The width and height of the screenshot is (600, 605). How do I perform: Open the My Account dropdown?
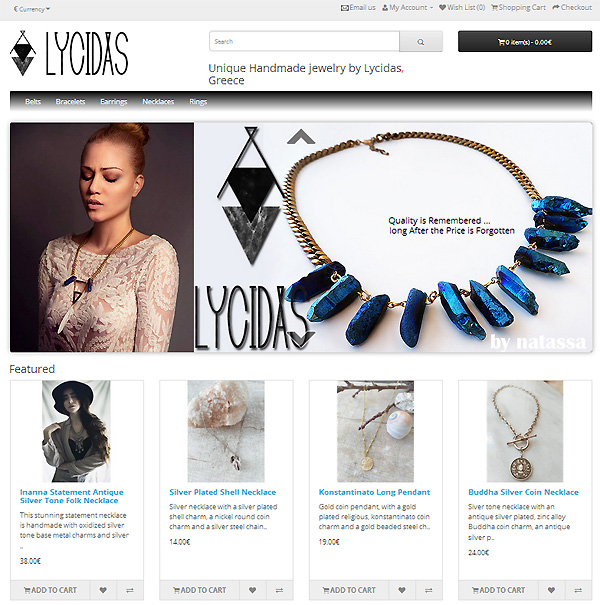coord(407,8)
